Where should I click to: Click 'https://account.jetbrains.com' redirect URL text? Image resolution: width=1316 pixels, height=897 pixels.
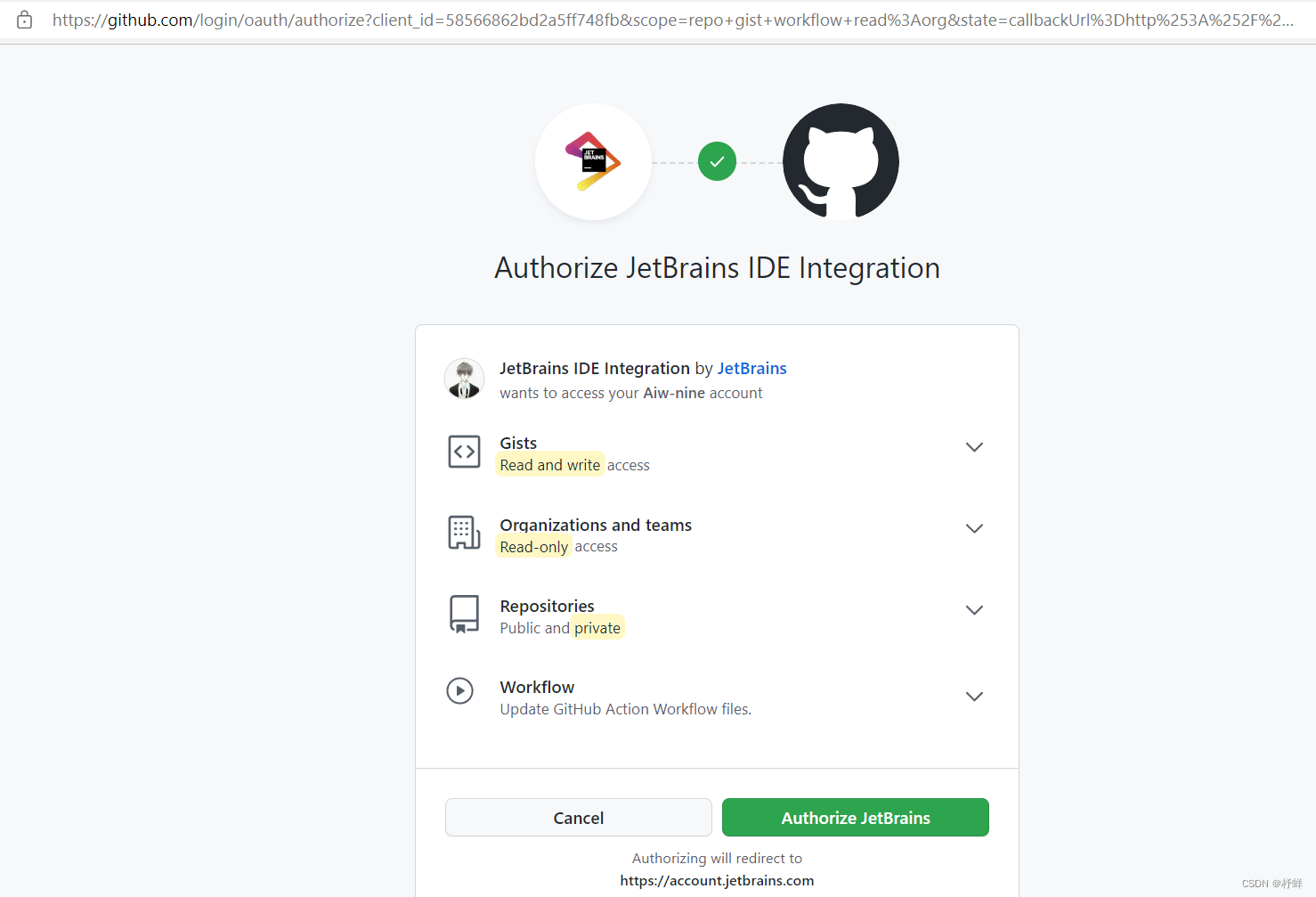pos(717,880)
